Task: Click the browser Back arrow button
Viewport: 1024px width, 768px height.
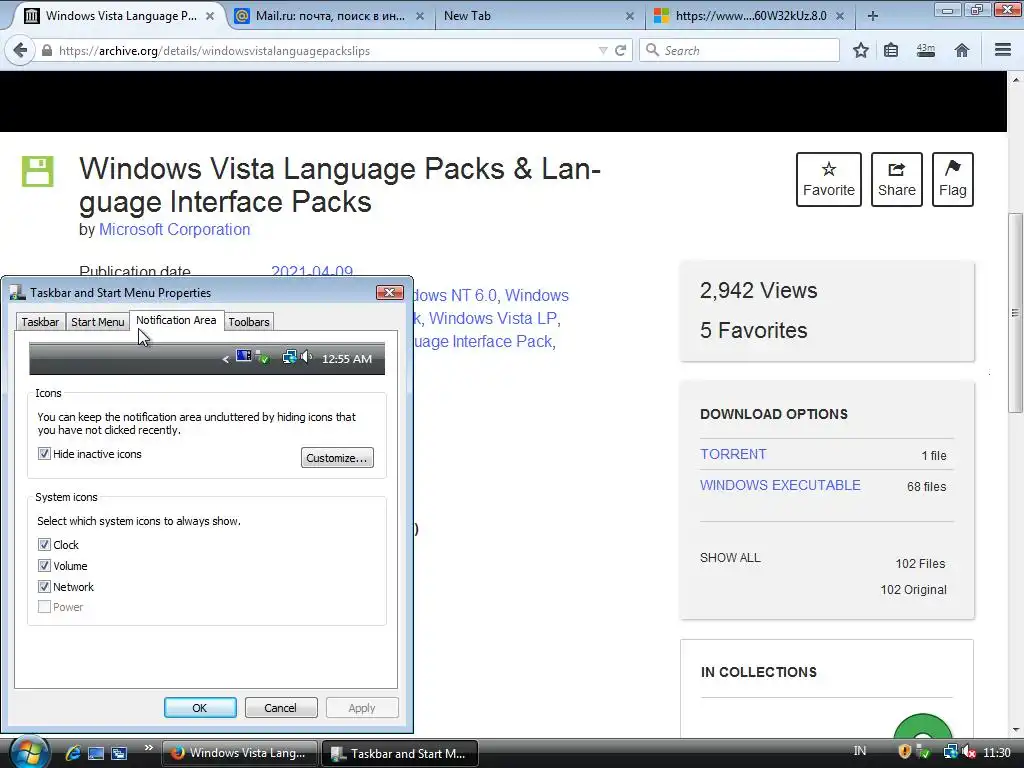Action: [20, 50]
